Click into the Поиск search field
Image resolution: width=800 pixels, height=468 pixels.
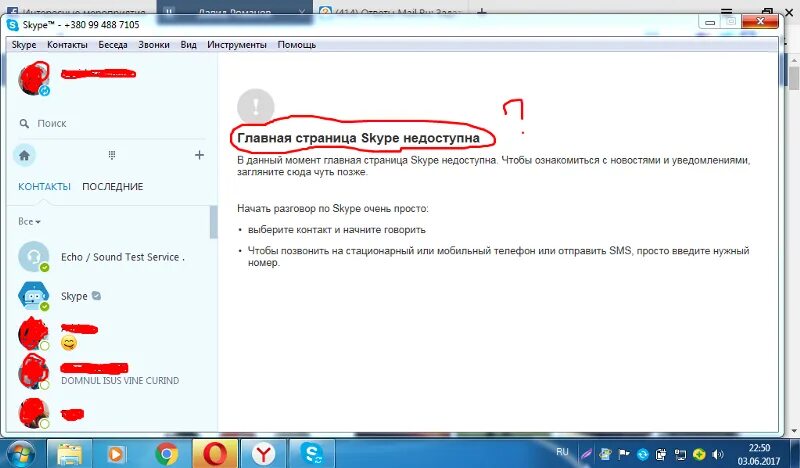click(112, 124)
